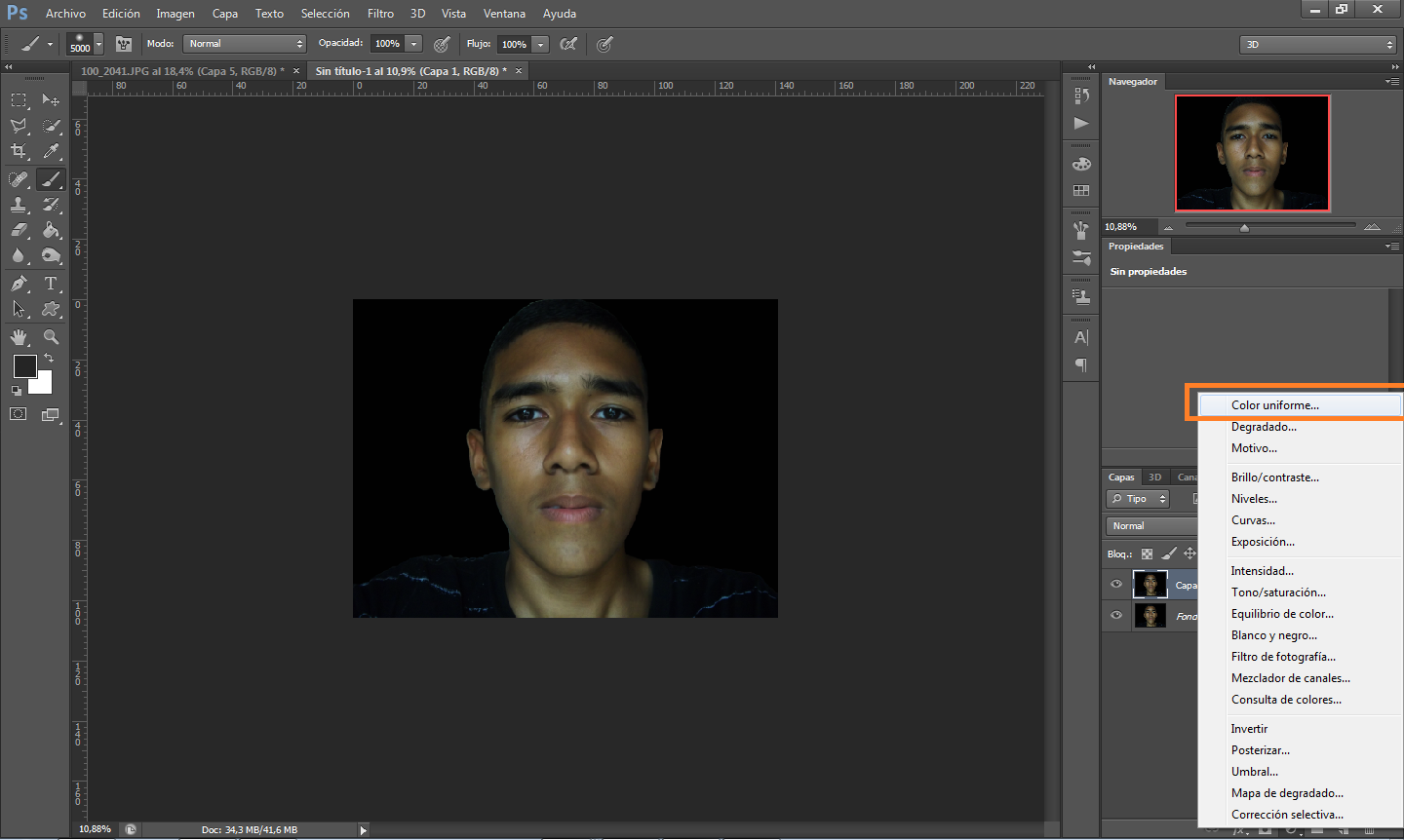The height and width of the screenshot is (840, 1404).
Task: Open the 3D workspace switcher dropdown
Action: (x=1318, y=44)
